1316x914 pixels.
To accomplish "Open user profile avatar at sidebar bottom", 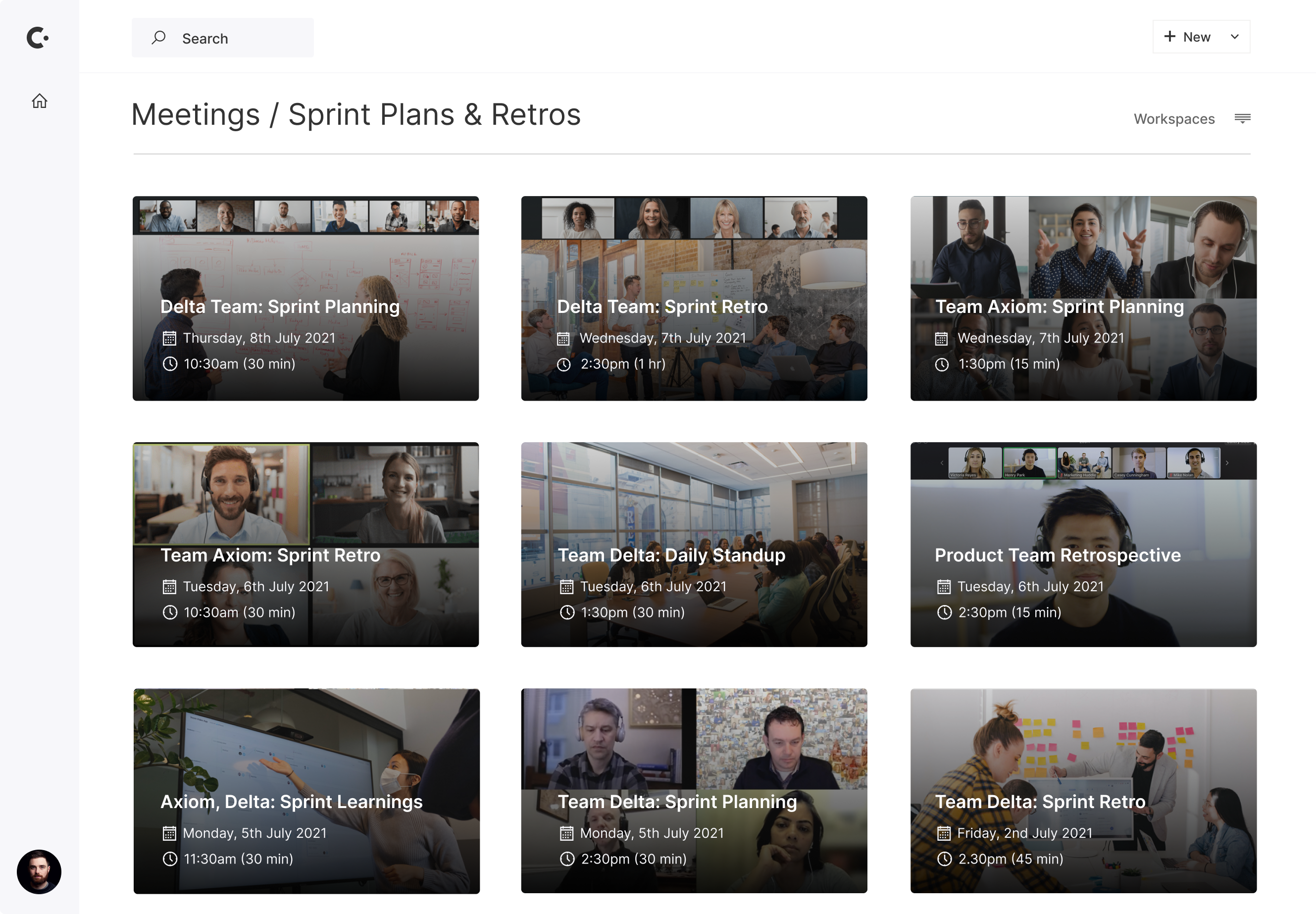I will 39,871.
